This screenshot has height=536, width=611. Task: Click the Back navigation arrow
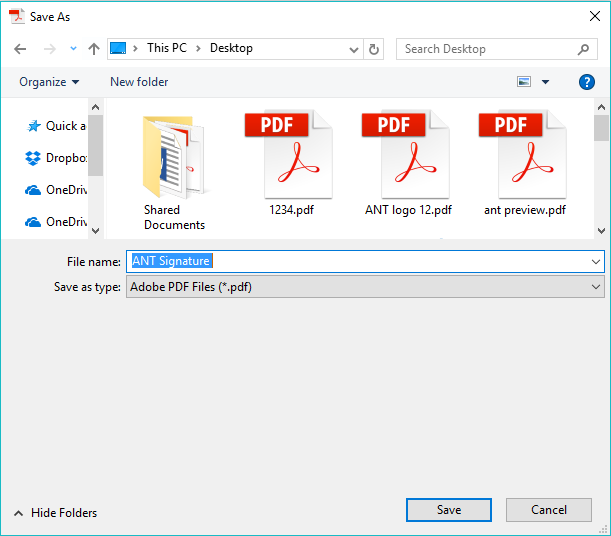click(20, 48)
